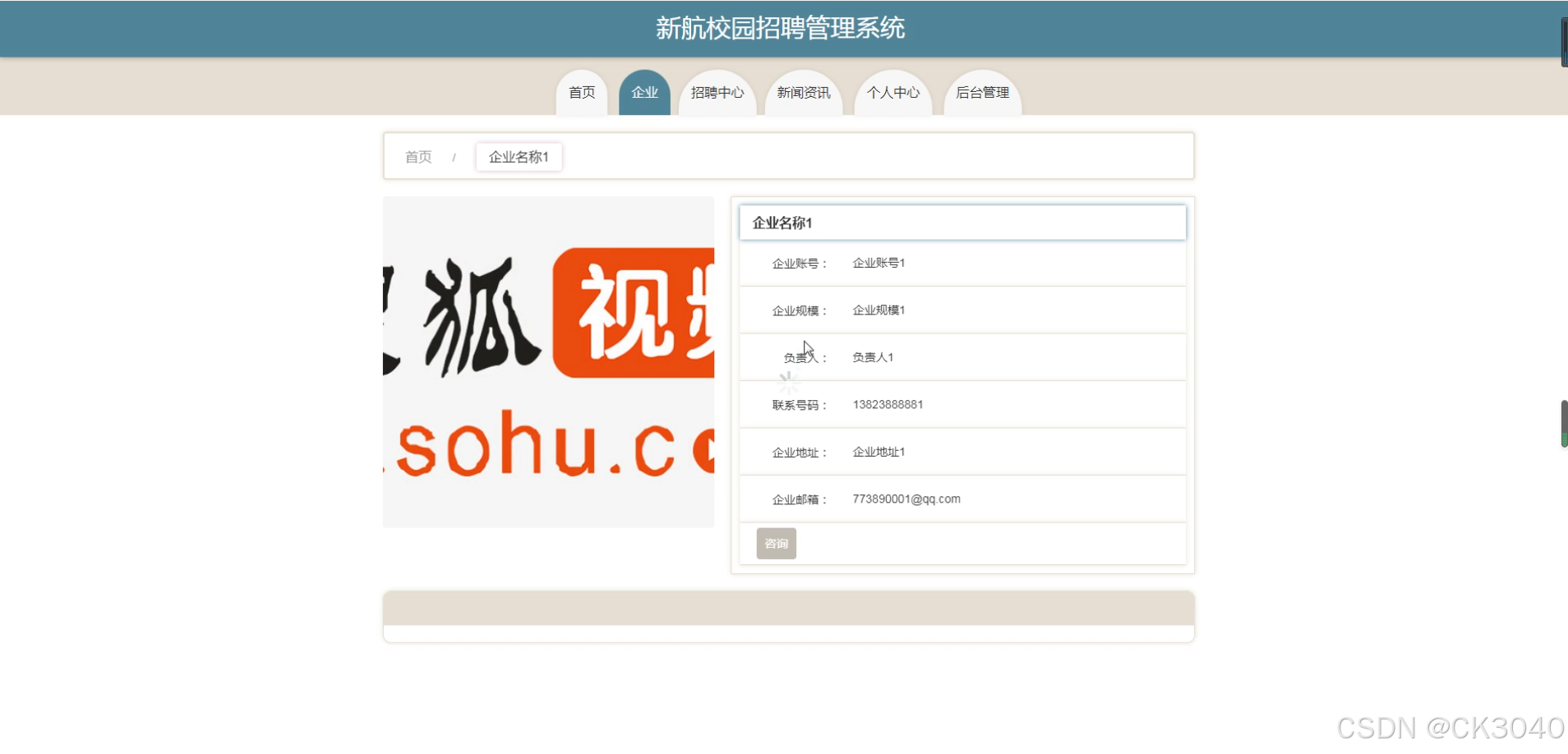1568x754 pixels.
Task: Open the 首页 navigation tab
Action: pos(582,93)
